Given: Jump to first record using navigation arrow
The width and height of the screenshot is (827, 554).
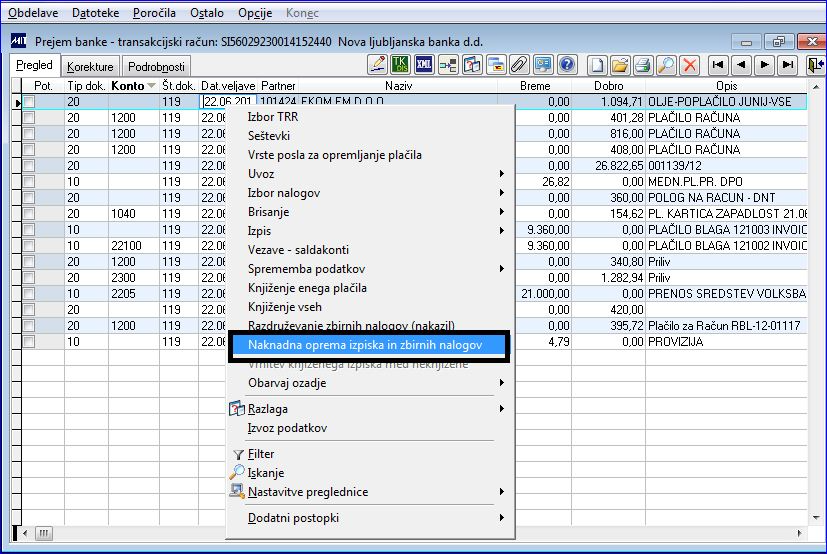Looking at the screenshot, I should (717, 65).
